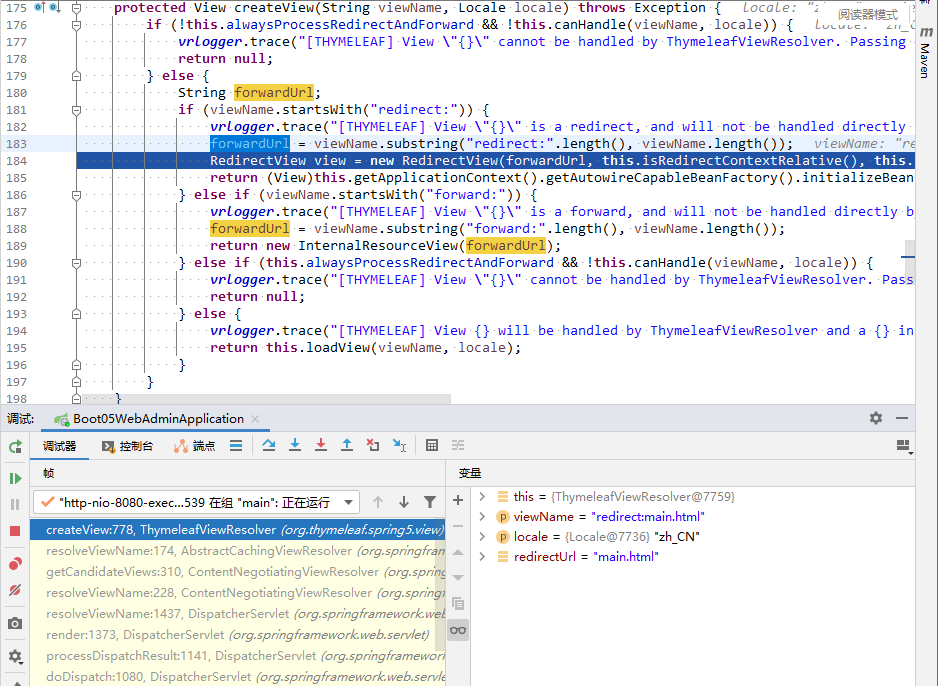Collapse the else-if fold at line 190

[x=77, y=263]
